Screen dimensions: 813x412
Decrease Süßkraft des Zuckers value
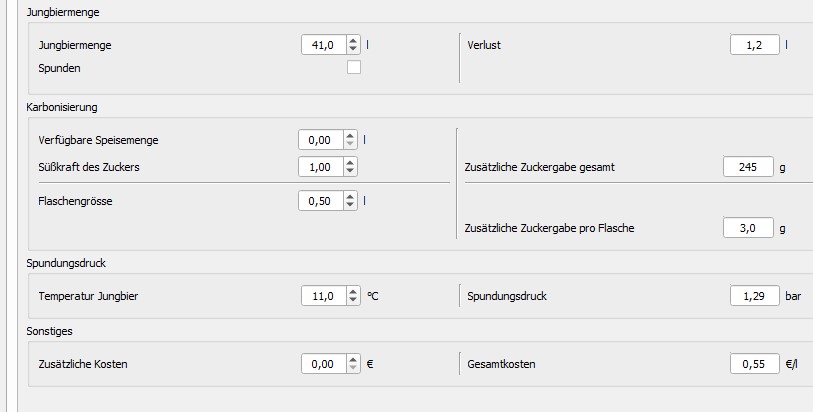point(350,172)
